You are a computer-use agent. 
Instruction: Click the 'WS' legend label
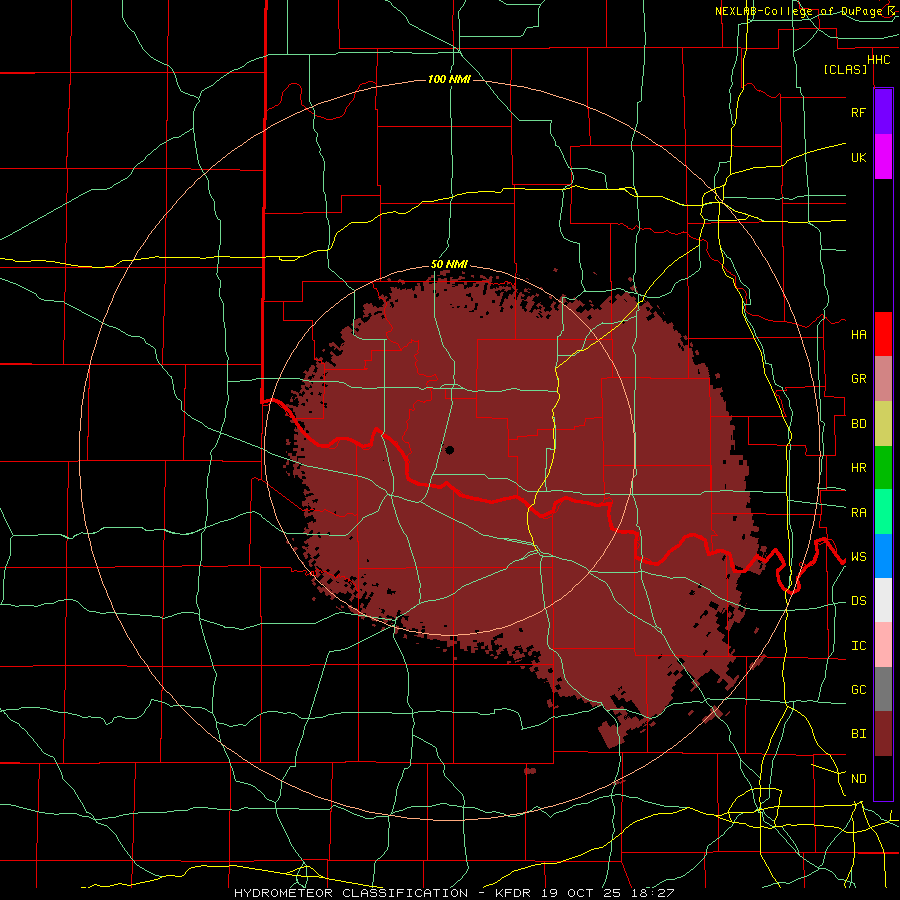[858, 557]
